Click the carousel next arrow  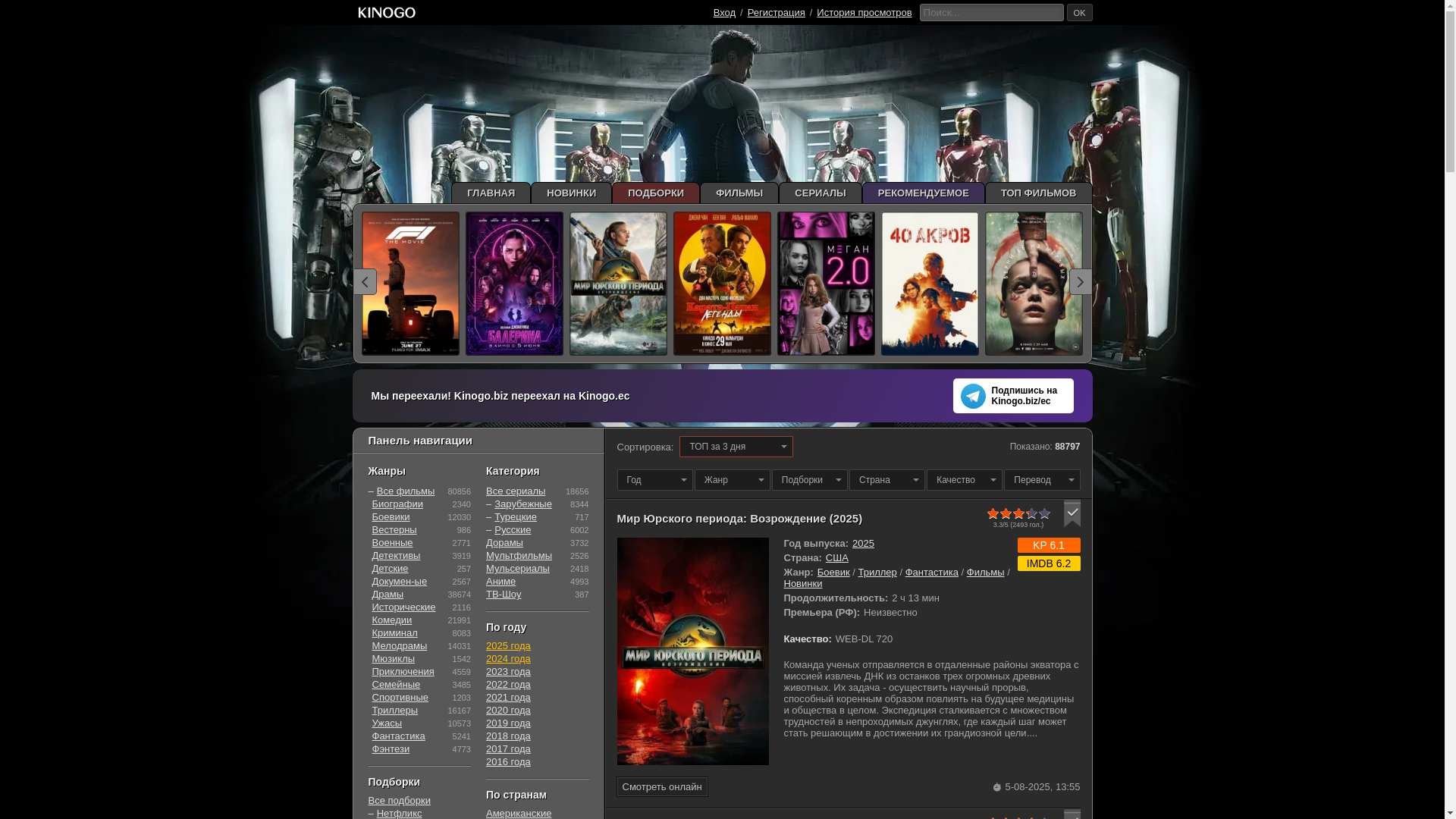(x=1081, y=282)
